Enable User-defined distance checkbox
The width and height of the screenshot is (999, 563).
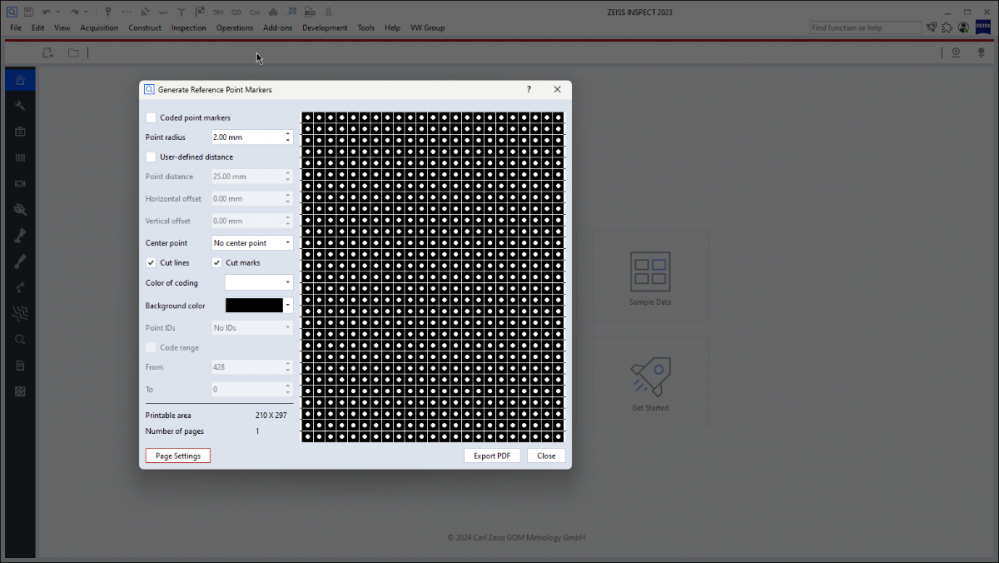pyautogui.click(x=151, y=157)
